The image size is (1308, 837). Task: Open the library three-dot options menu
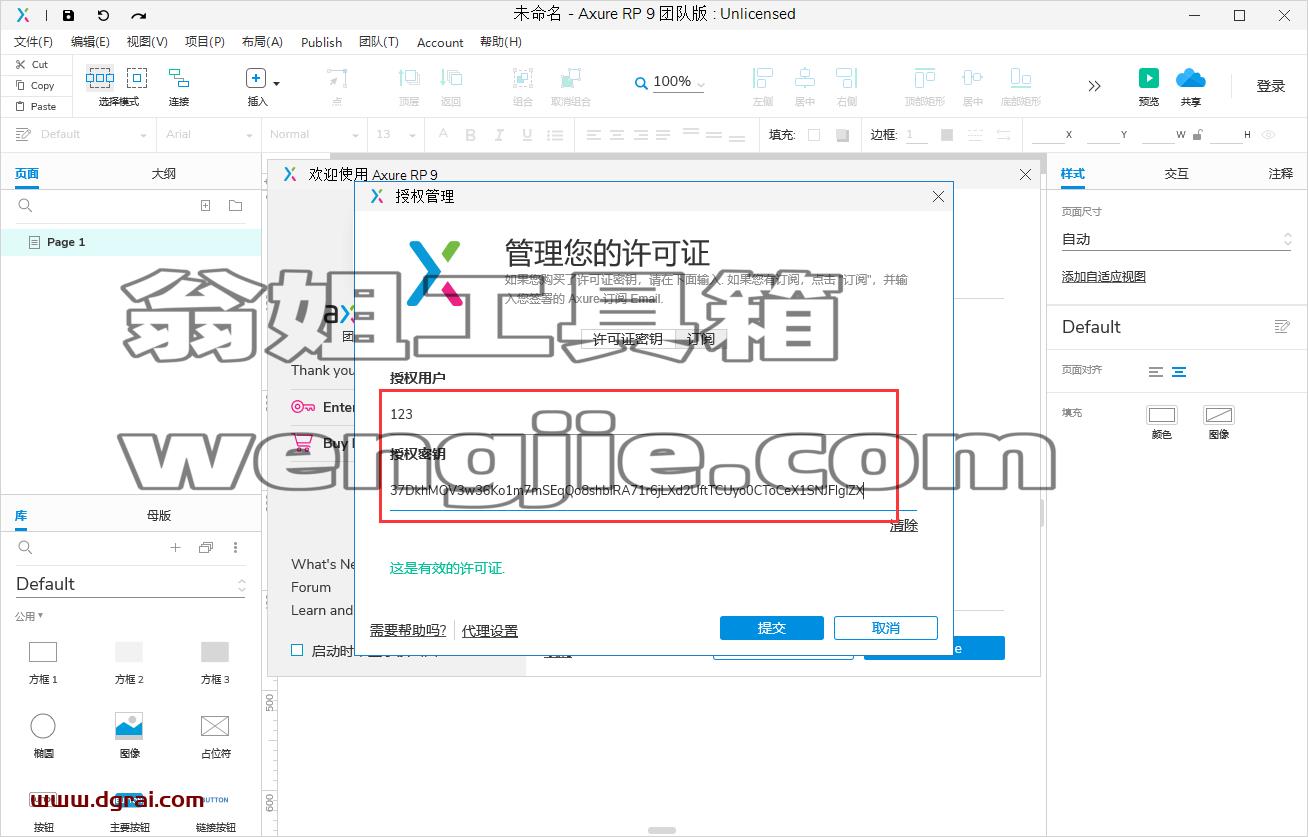pyautogui.click(x=236, y=548)
